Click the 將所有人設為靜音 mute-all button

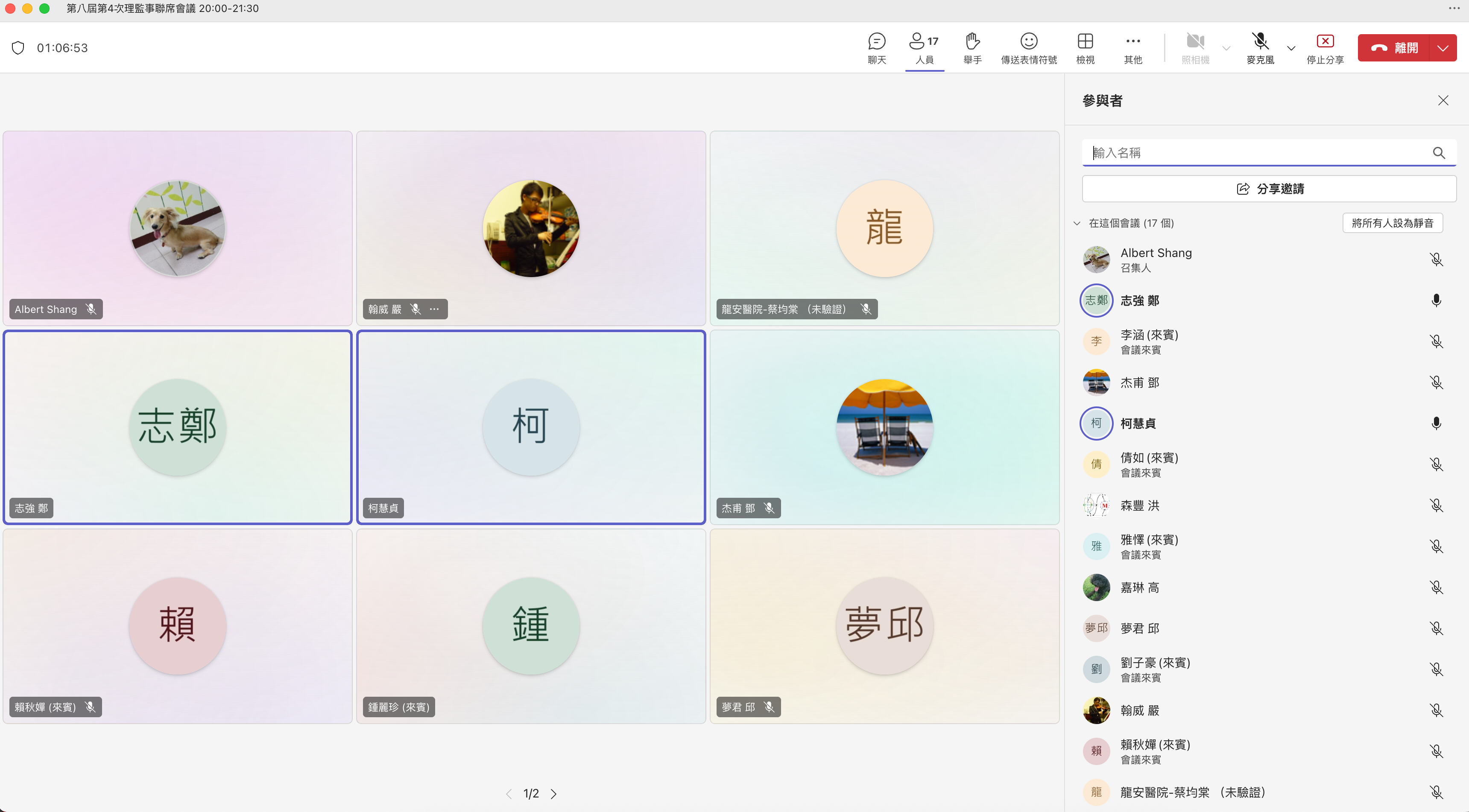(1392, 223)
